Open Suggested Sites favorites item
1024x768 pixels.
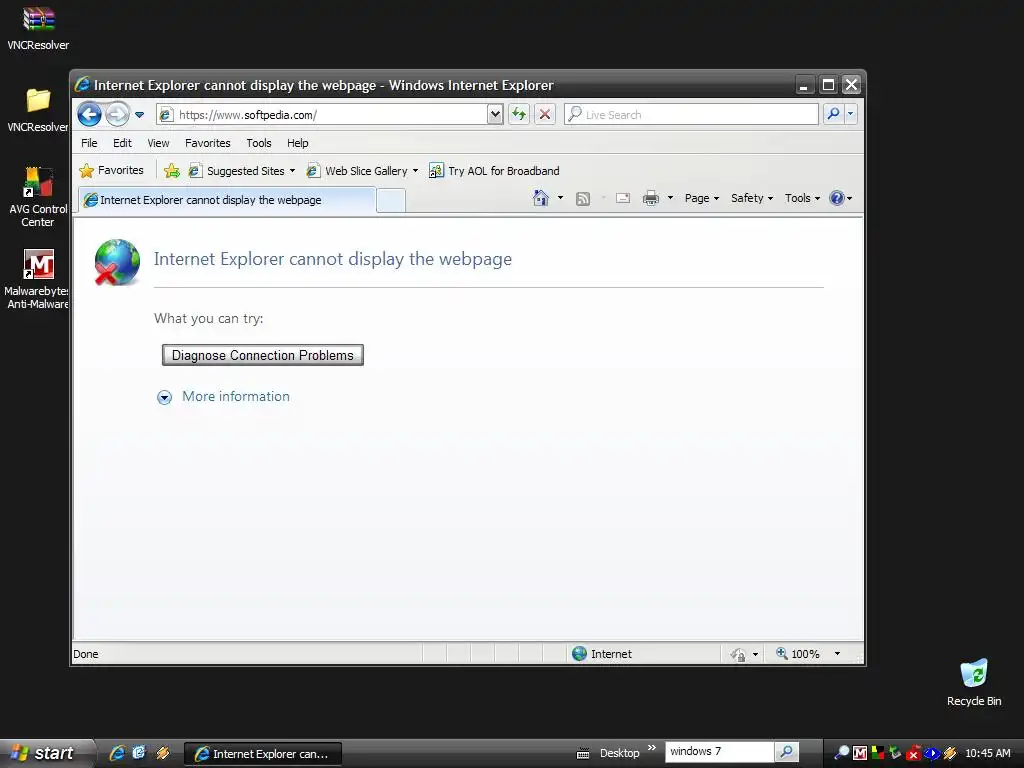click(242, 170)
